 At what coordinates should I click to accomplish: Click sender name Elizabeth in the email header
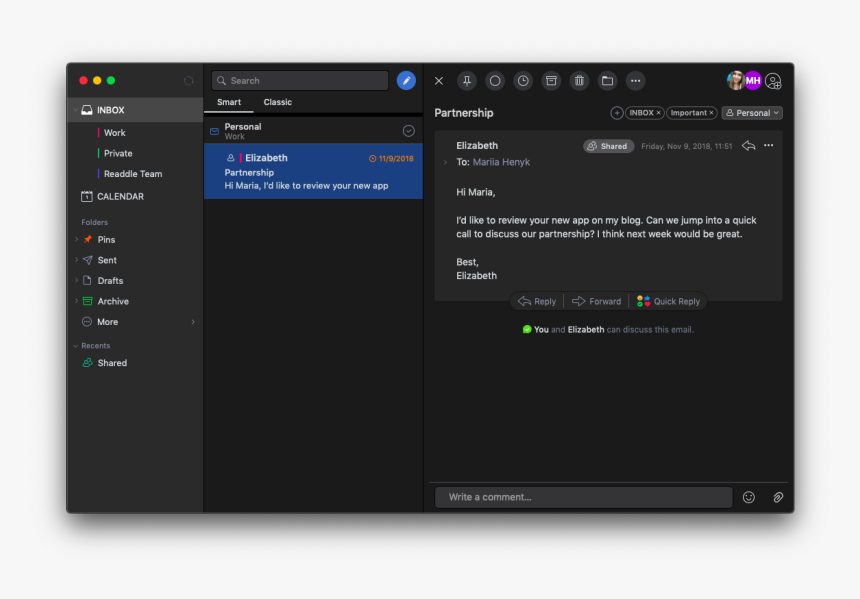[477, 146]
